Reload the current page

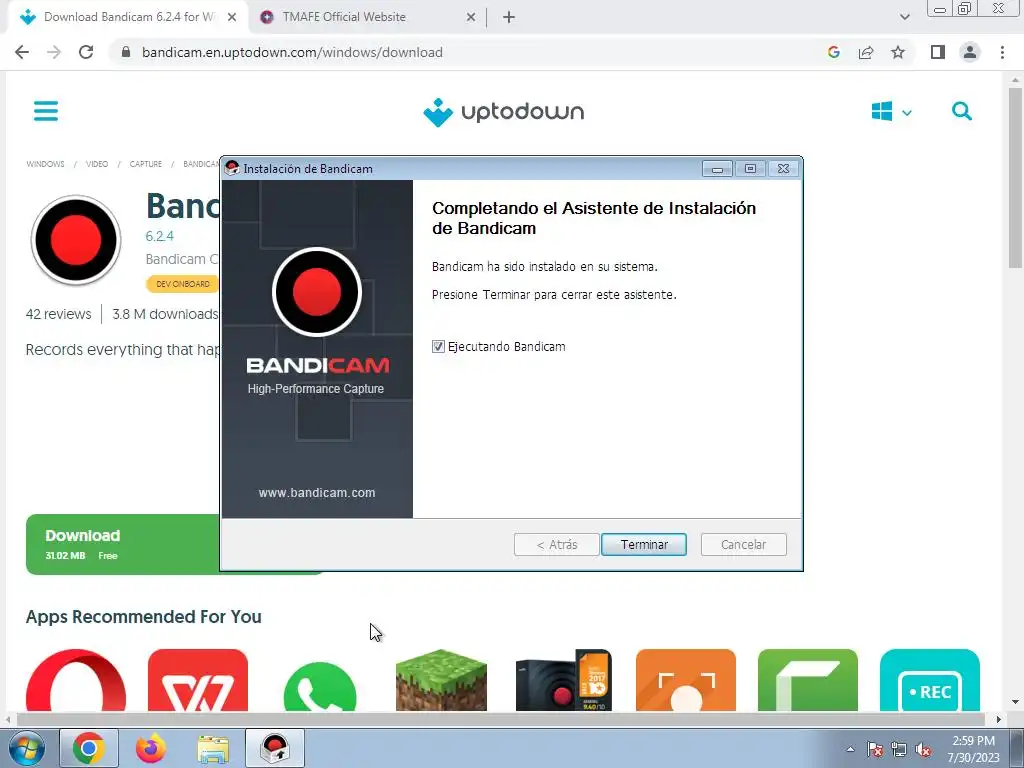(86, 52)
